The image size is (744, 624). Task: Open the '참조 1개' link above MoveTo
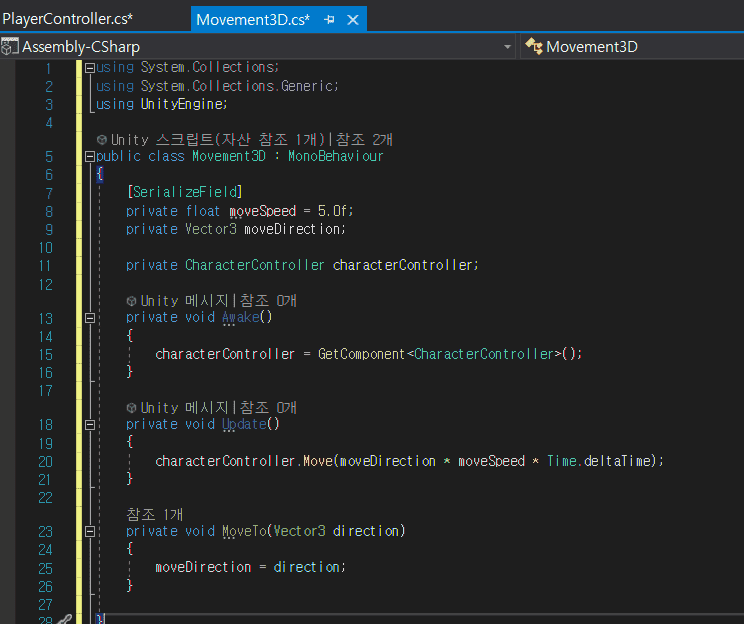[x=154, y=514]
